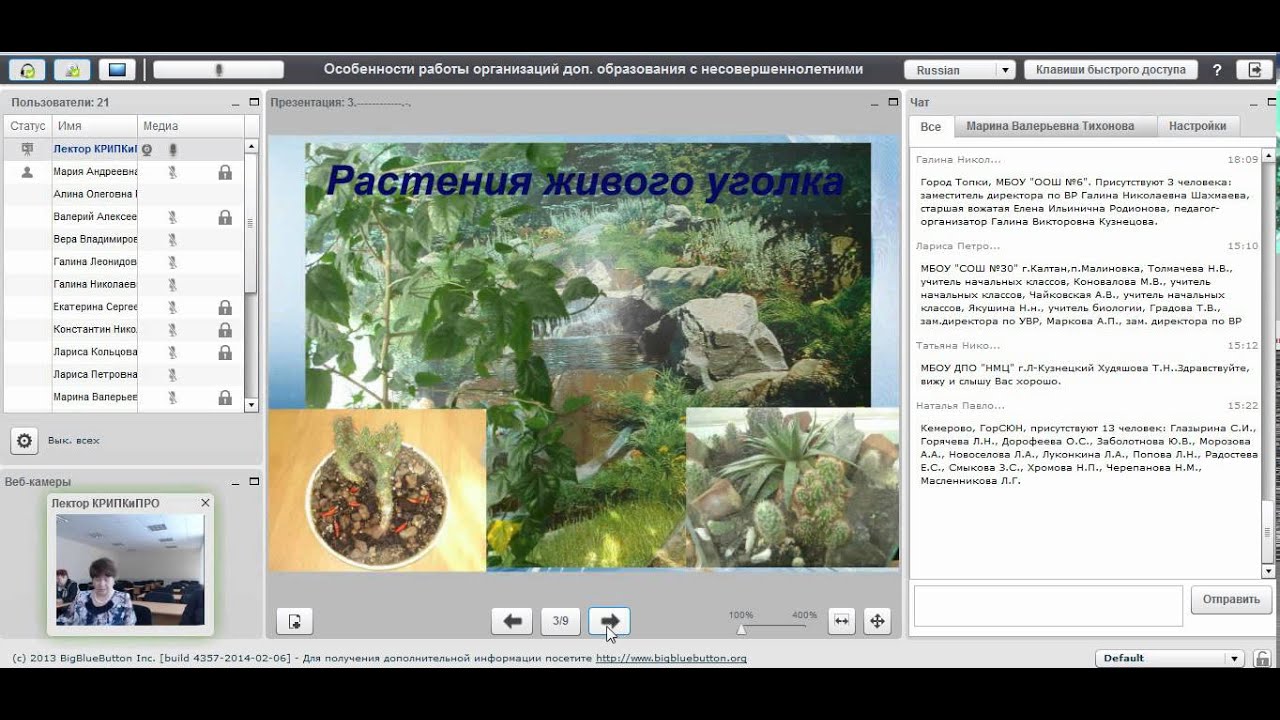
Task: Toggle muted mic for Константин Николаевич
Action: 172,330
